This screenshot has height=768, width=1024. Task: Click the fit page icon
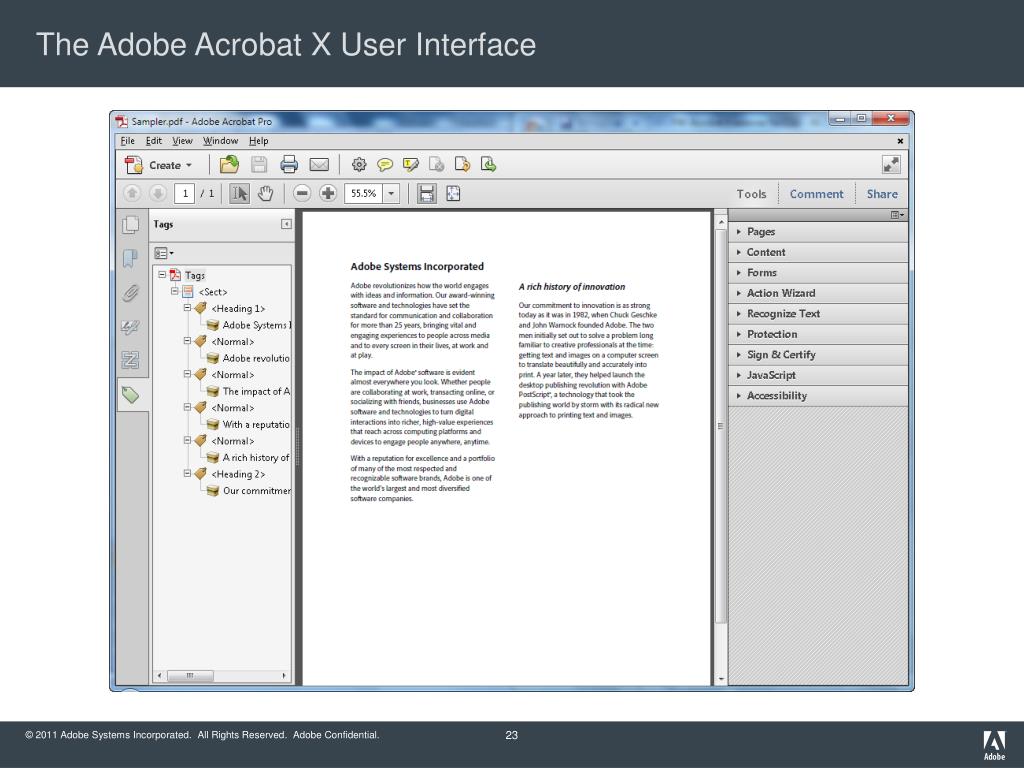pyautogui.click(x=453, y=193)
